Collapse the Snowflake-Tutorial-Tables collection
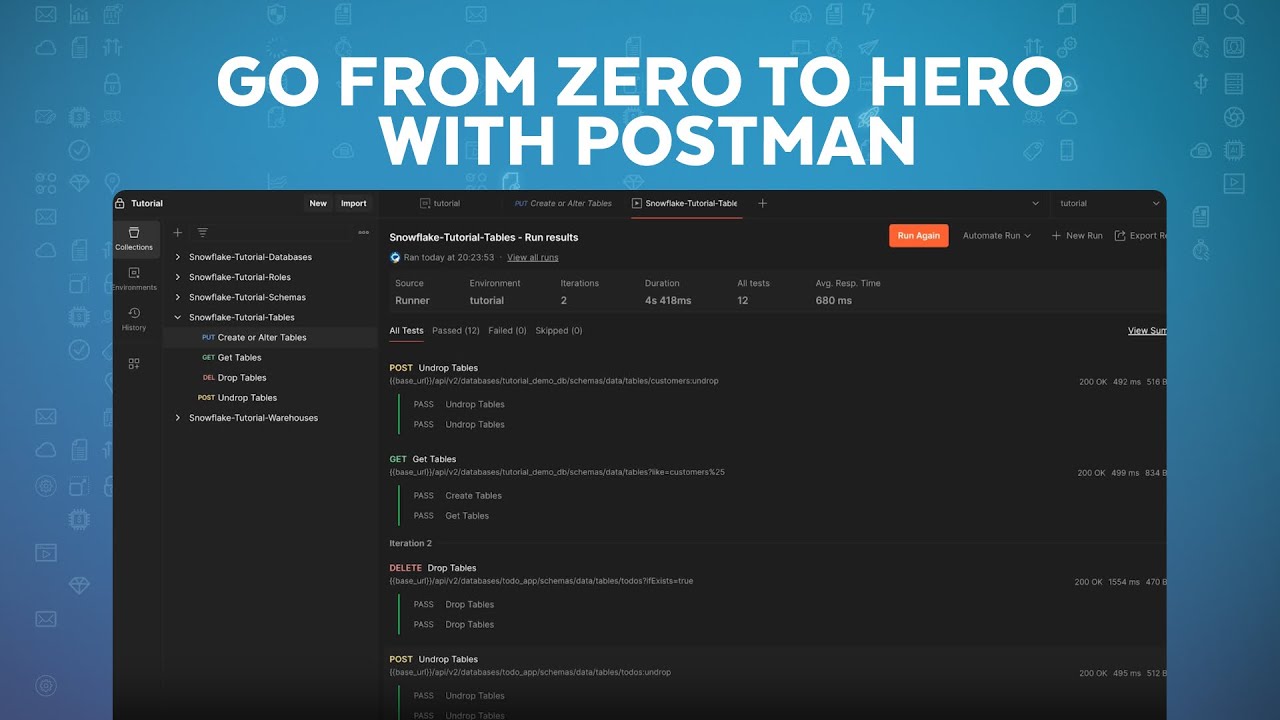The height and width of the screenshot is (720, 1280). 178,317
